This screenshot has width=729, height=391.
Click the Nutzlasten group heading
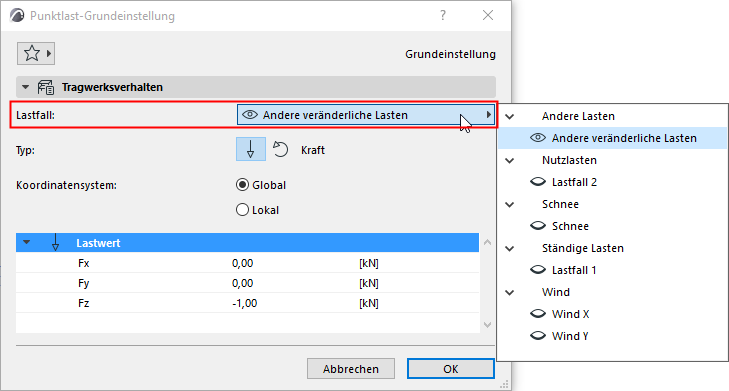click(x=569, y=160)
